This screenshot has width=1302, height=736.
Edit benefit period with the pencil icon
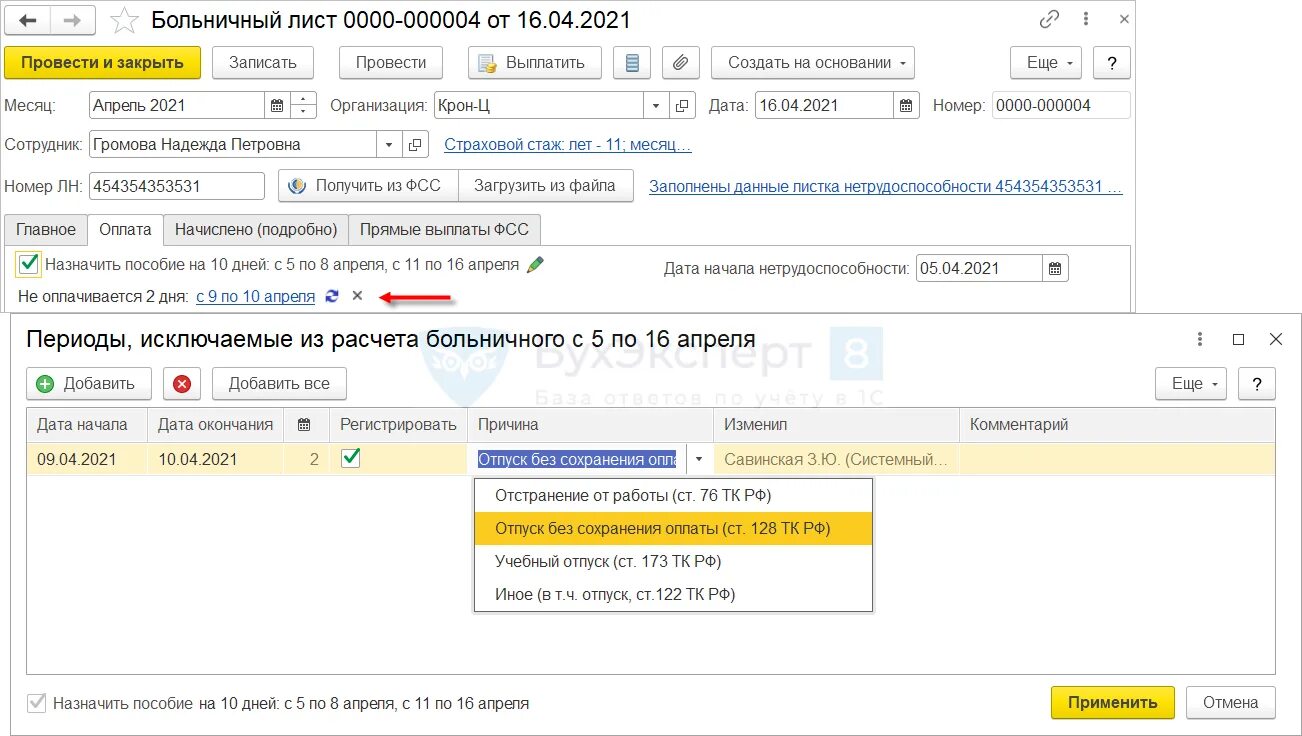[536, 265]
